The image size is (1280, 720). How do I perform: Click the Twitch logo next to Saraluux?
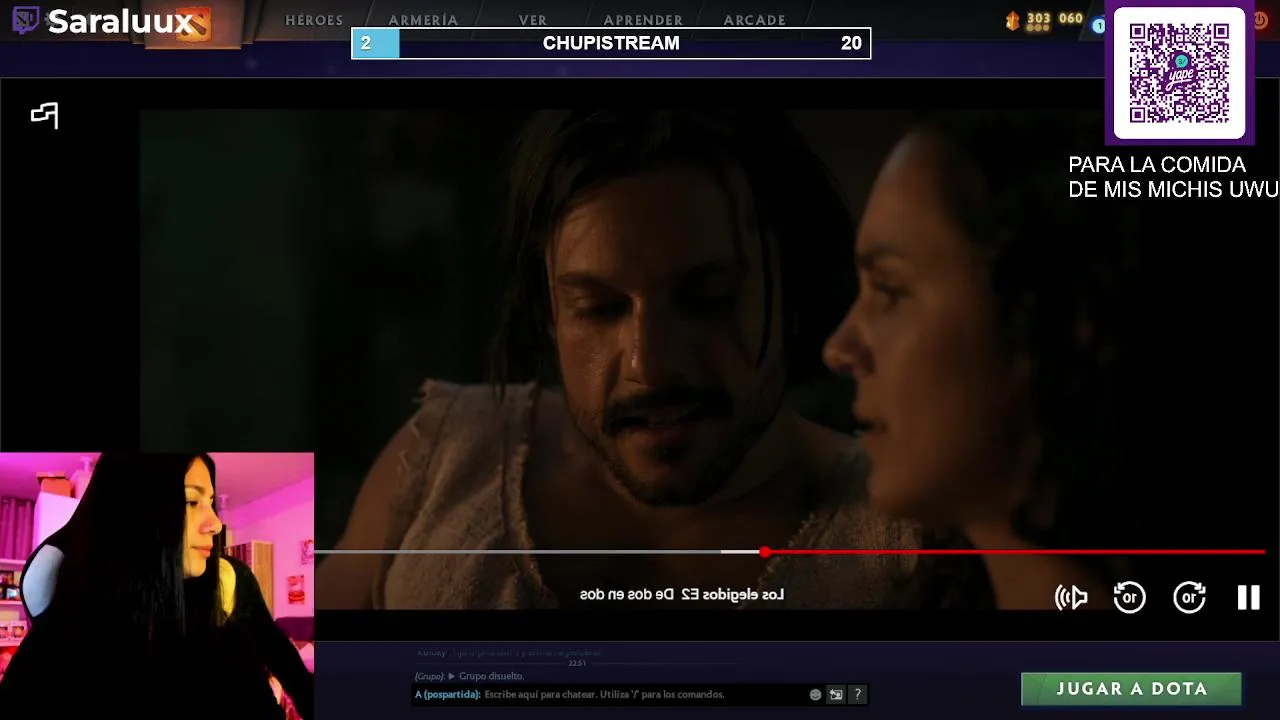(26, 20)
